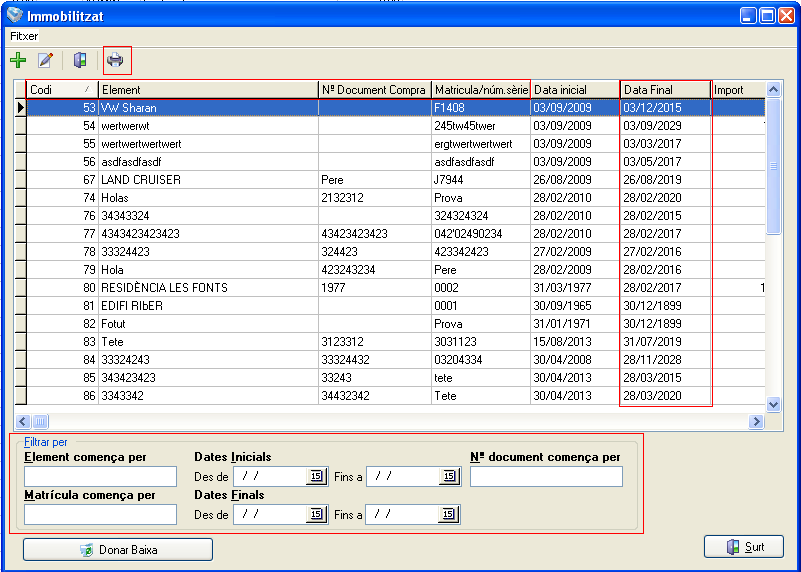This screenshot has width=801, height=572.
Task: Select the EDIFI RIbER row
Action: point(395,305)
